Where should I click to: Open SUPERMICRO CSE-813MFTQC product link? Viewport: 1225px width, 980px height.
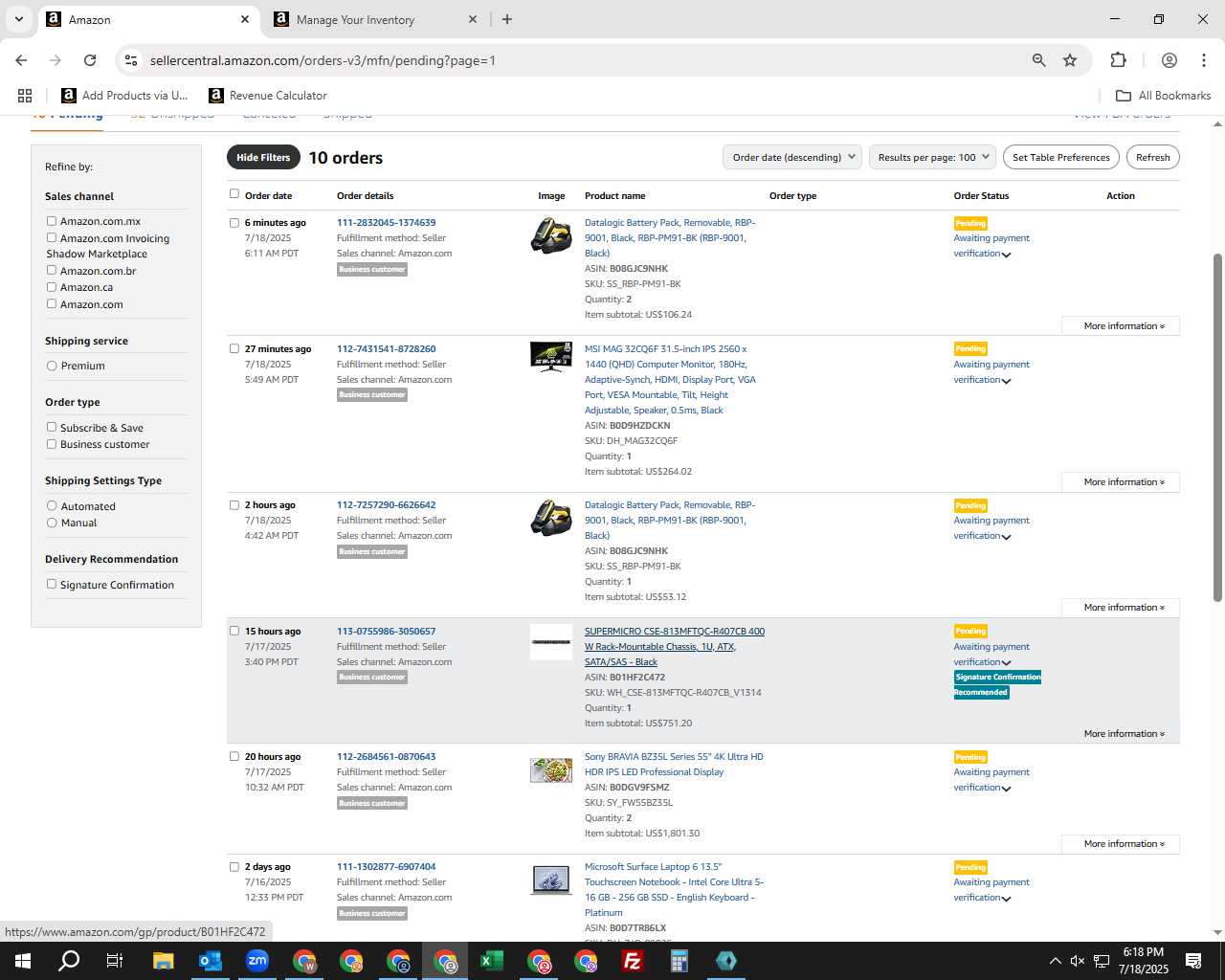[x=675, y=646]
